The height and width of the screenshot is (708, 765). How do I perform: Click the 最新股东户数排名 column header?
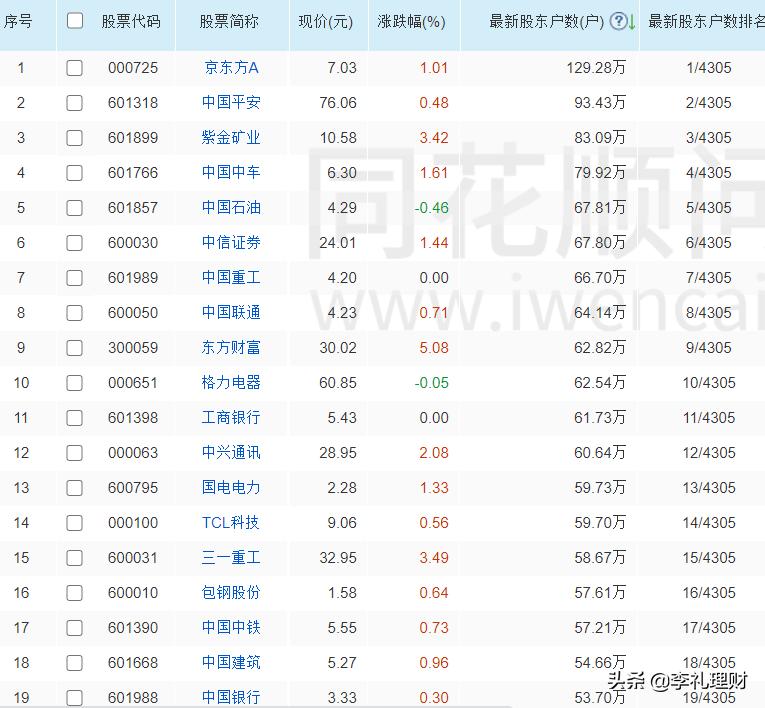(x=706, y=21)
